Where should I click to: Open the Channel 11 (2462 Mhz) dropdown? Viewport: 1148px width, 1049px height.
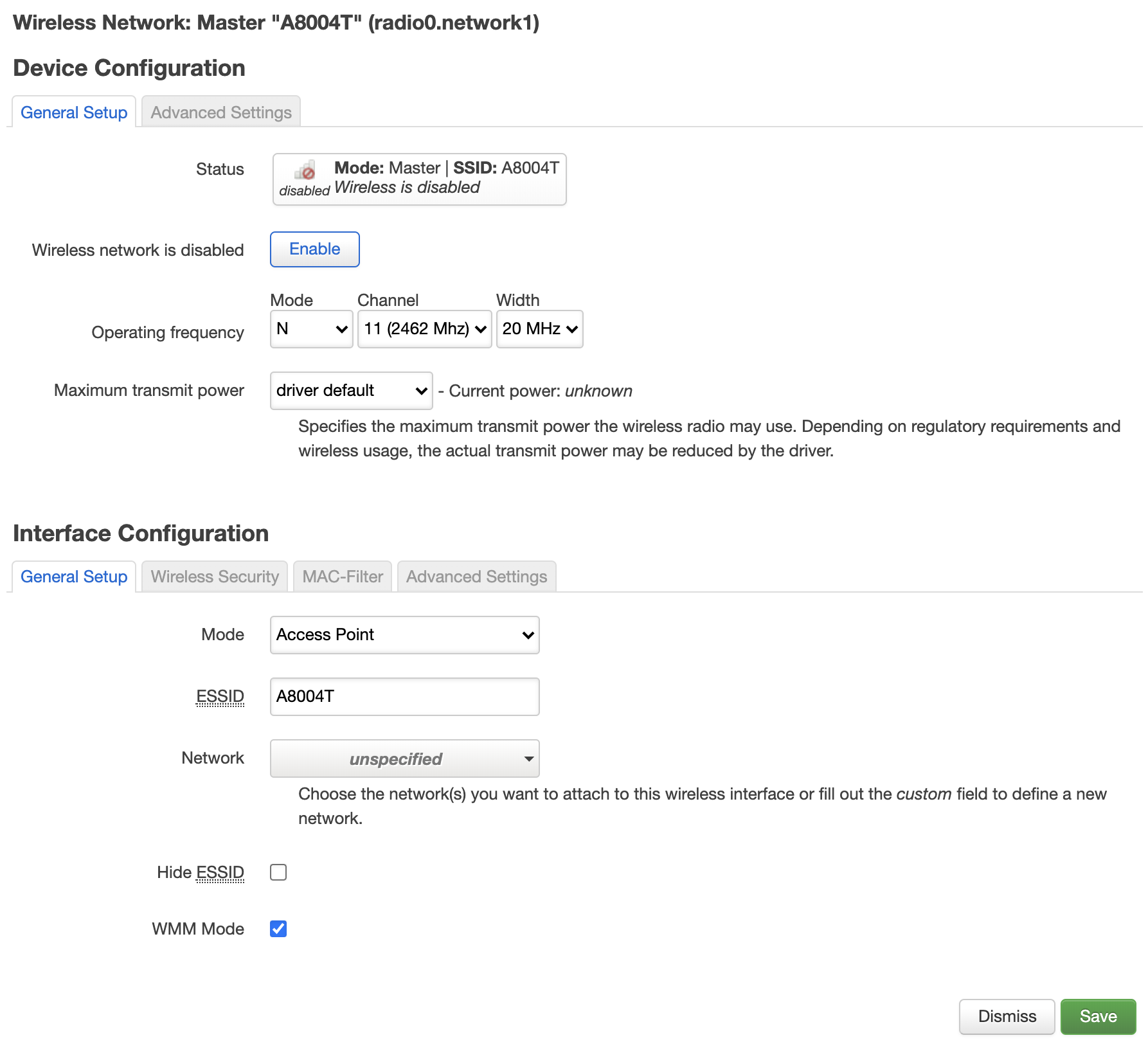(x=425, y=329)
